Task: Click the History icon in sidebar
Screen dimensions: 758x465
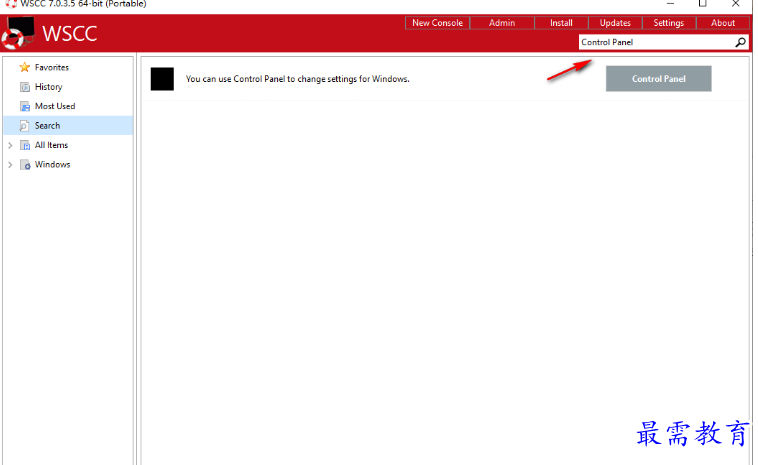Action: (25, 87)
